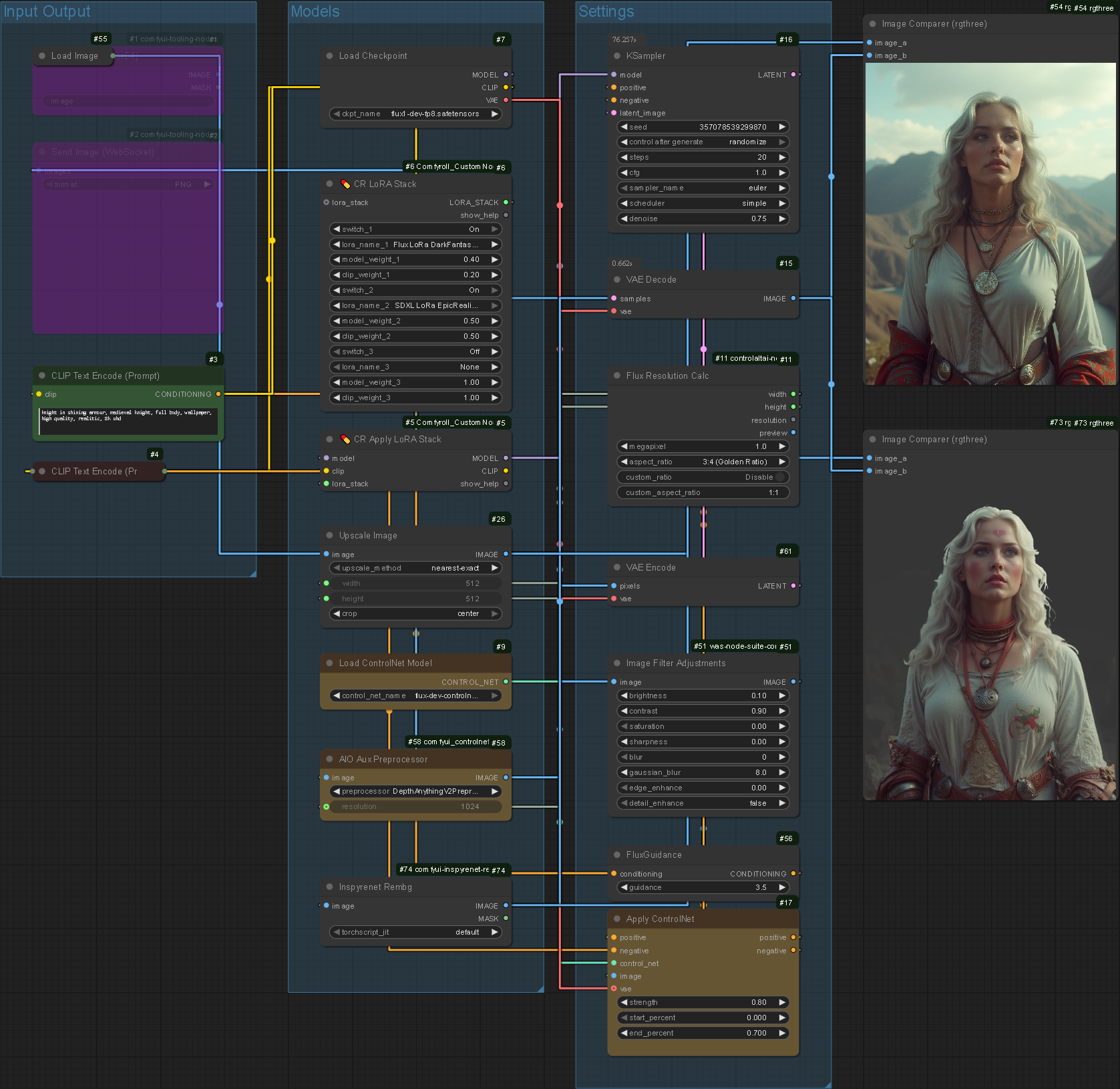
Task: Click the VAE Decode node title dot
Action: coord(617,280)
